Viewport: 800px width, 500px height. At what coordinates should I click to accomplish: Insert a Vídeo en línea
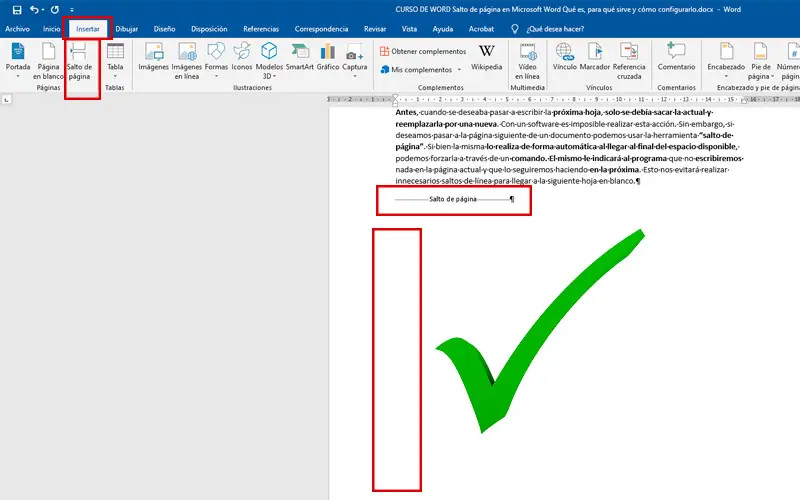click(x=527, y=61)
